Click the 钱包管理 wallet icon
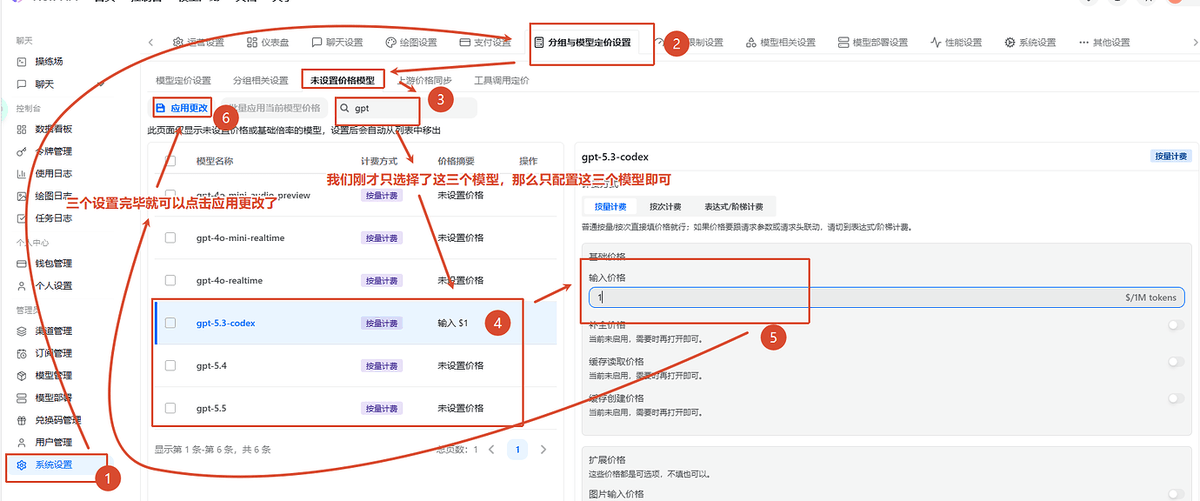The height and width of the screenshot is (501, 1200). click(23, 264)
